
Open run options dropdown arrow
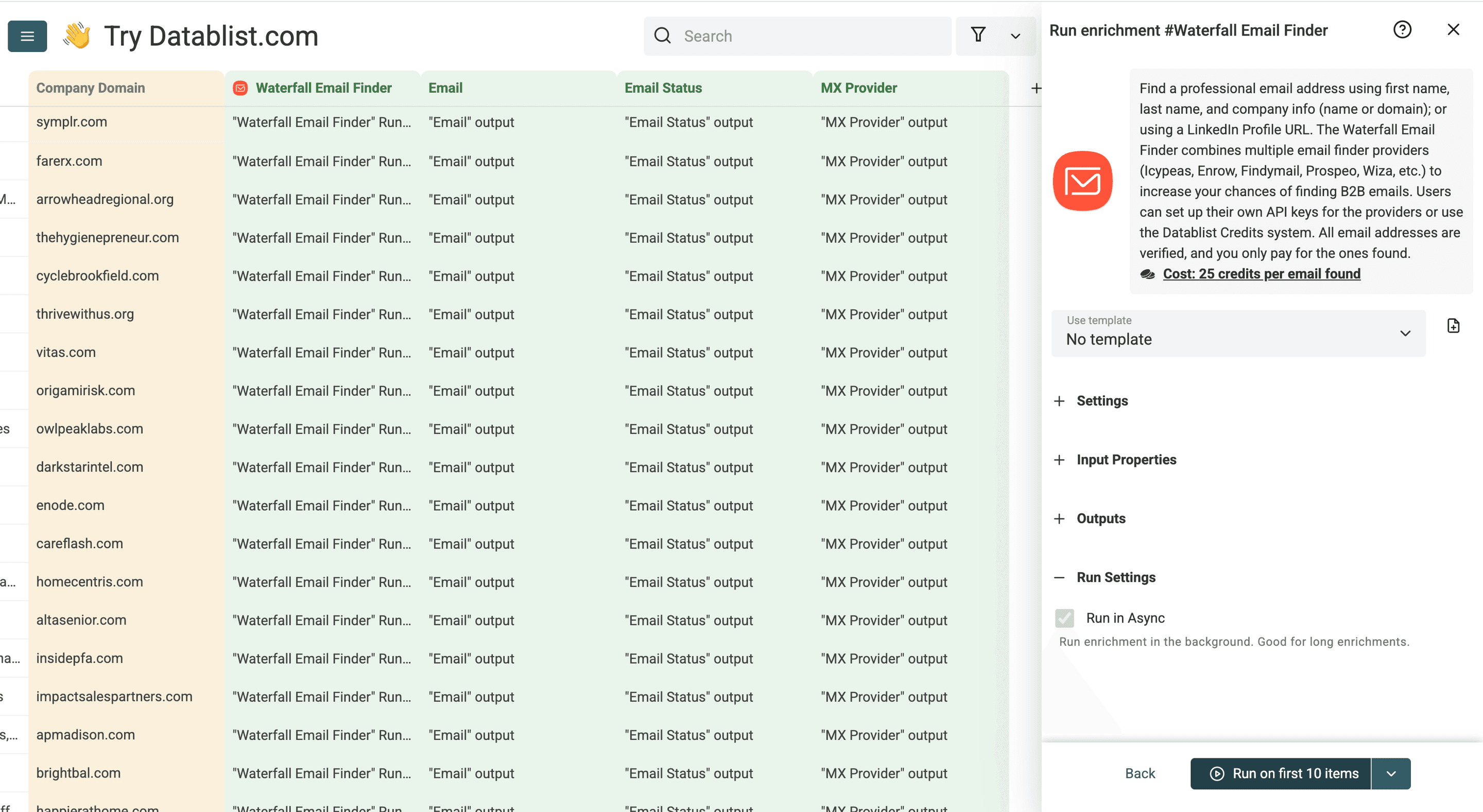(x=1391, y=773)
